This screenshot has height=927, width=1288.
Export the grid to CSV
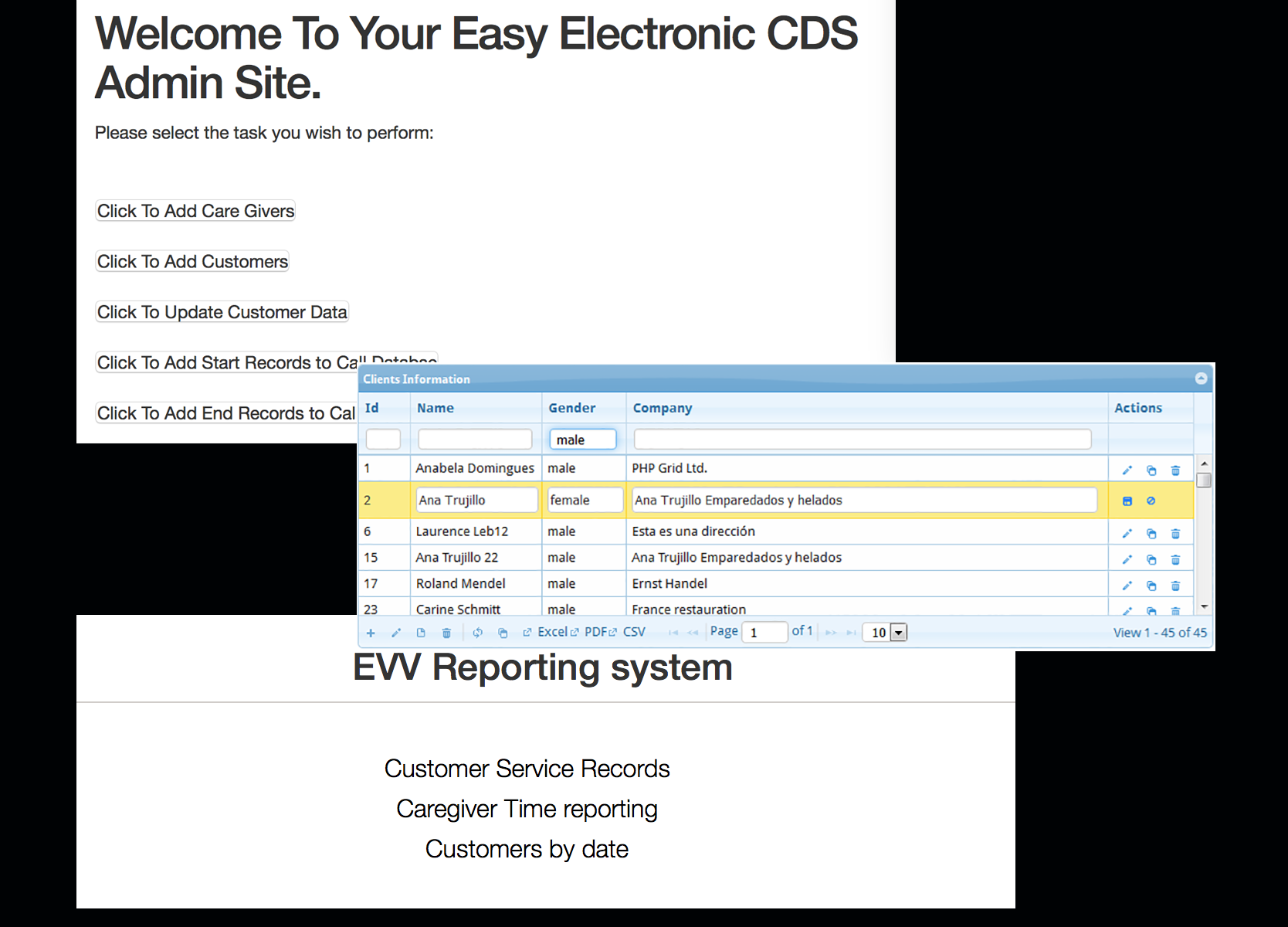633,632
